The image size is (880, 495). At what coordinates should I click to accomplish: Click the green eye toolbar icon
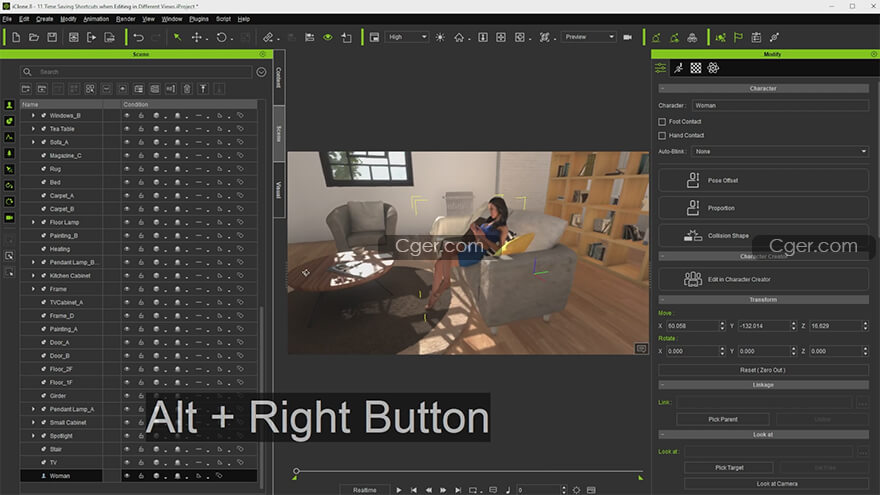(328, 38)
